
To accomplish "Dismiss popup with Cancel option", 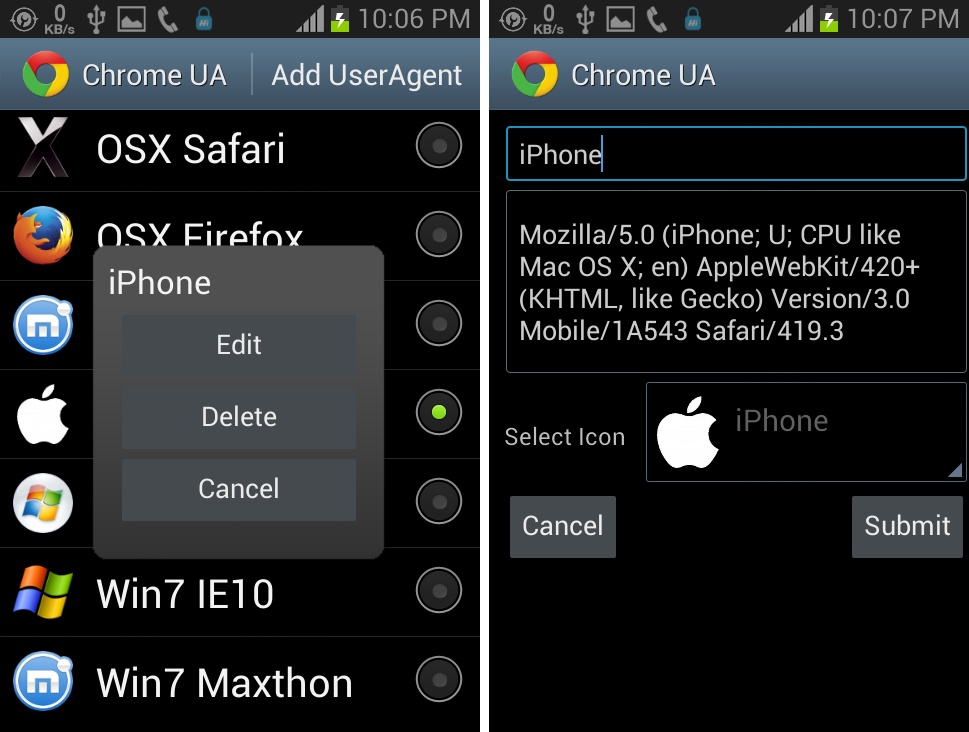I will [239, 489].
